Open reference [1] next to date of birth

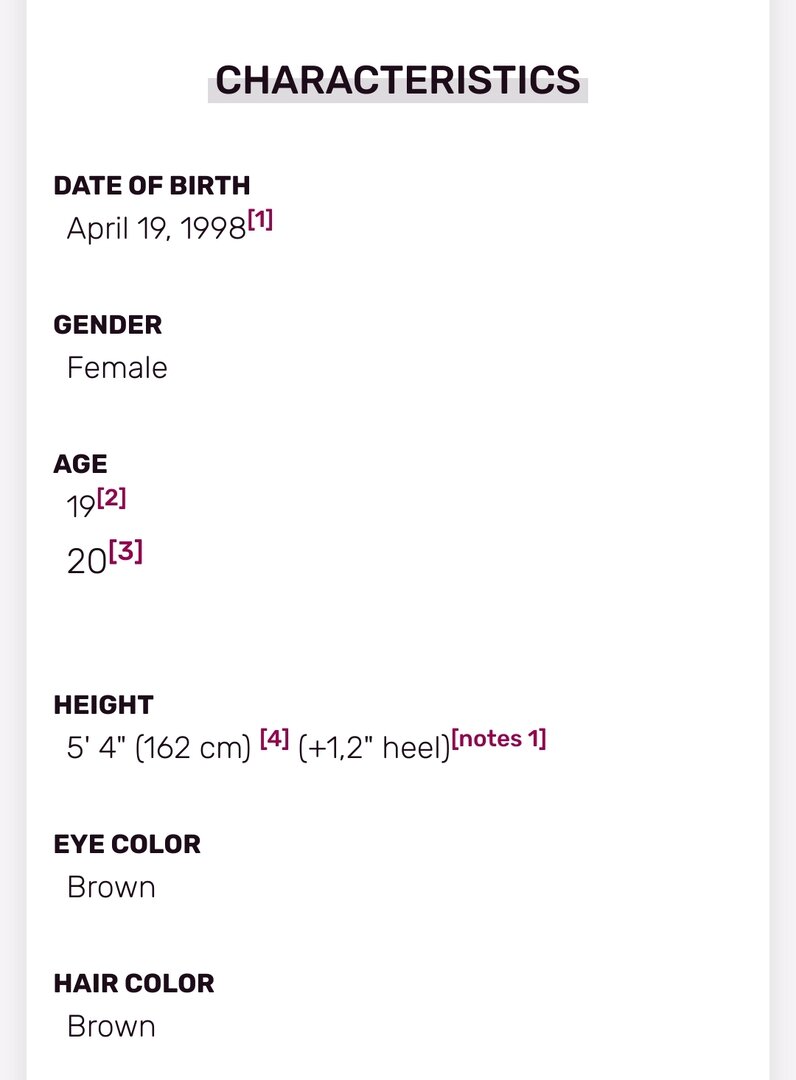click(260, 220)
